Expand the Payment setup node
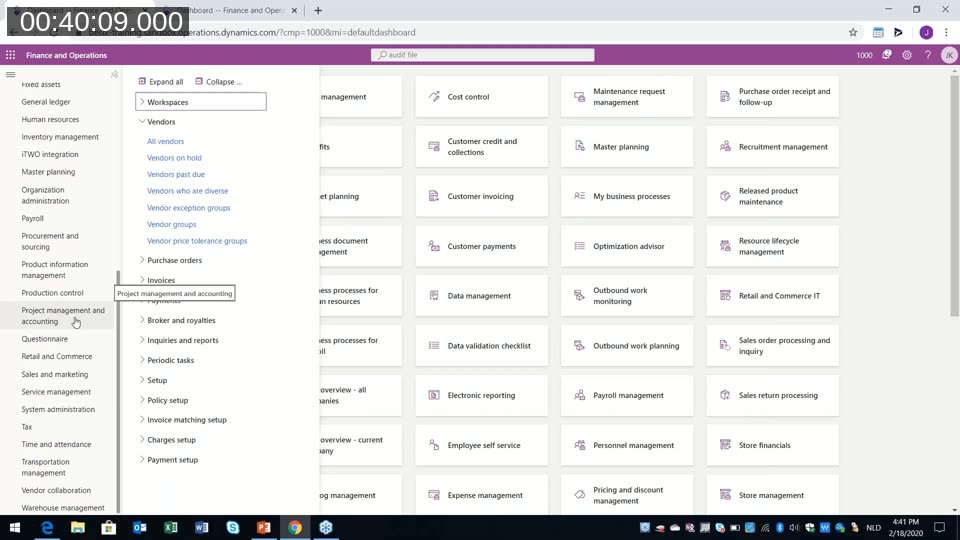The height and width of the screenshot is (540, 960). [x=168, y=460]
